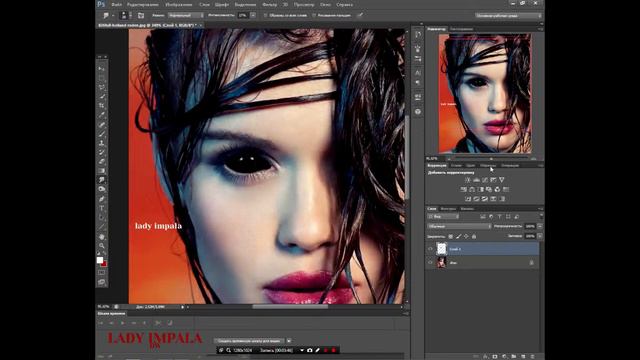
Task: Add a Hue/Saturation adjustment
Action: click(x=464, y=189)
